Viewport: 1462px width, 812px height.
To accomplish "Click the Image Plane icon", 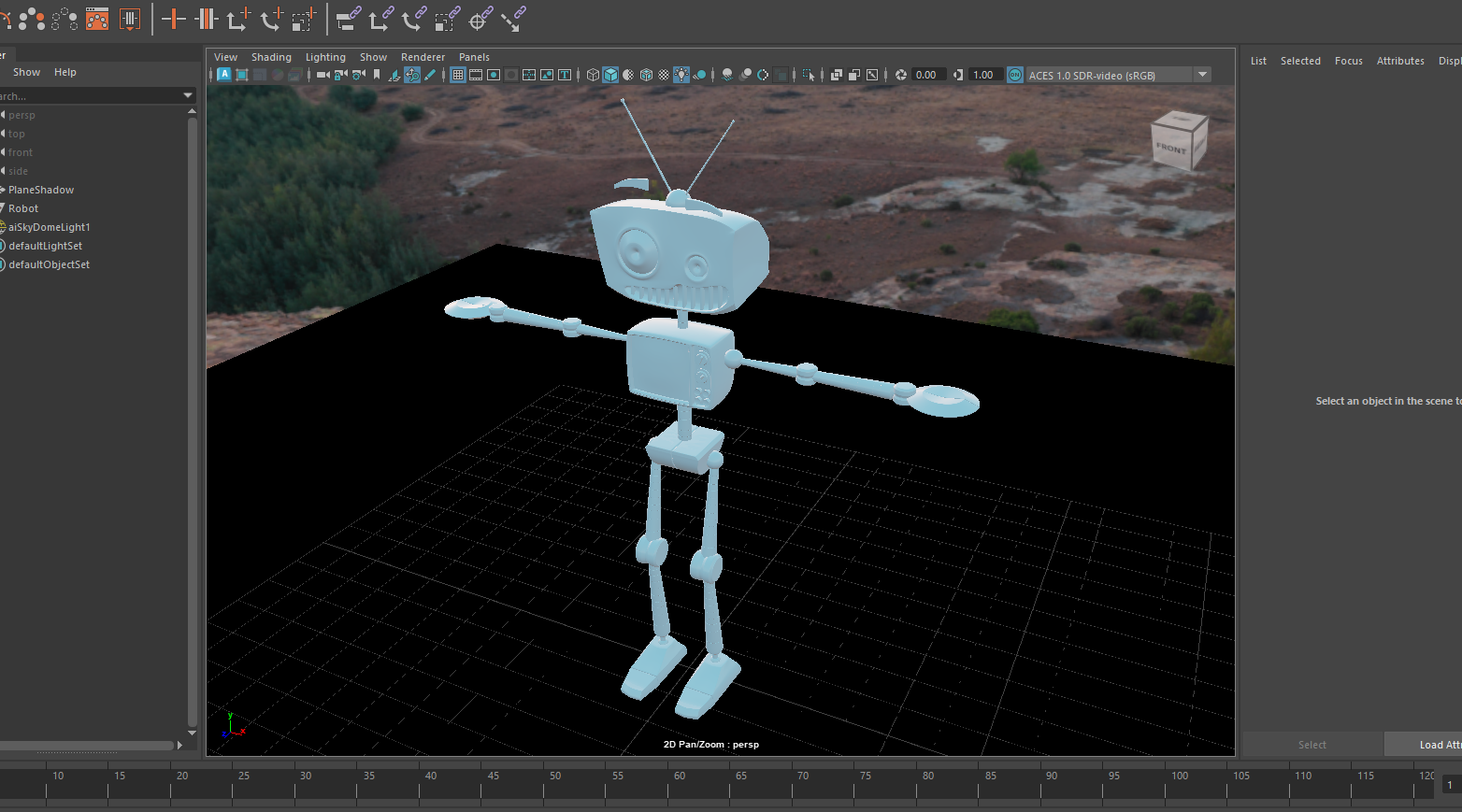I will (x=394, y=75).
